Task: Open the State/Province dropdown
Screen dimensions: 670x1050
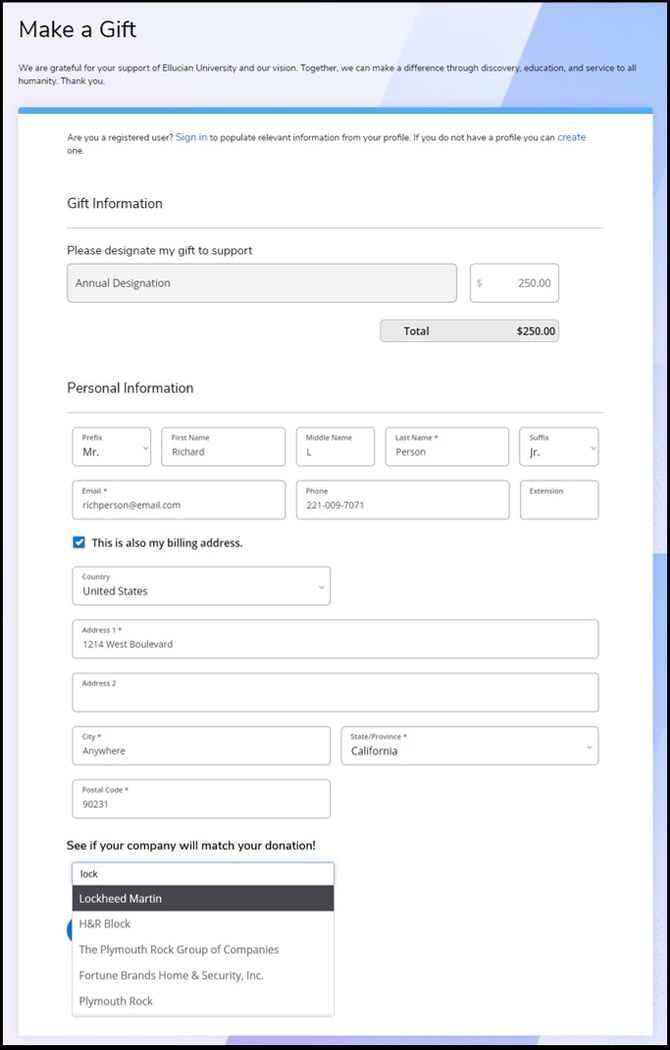Action: [469, 746]
